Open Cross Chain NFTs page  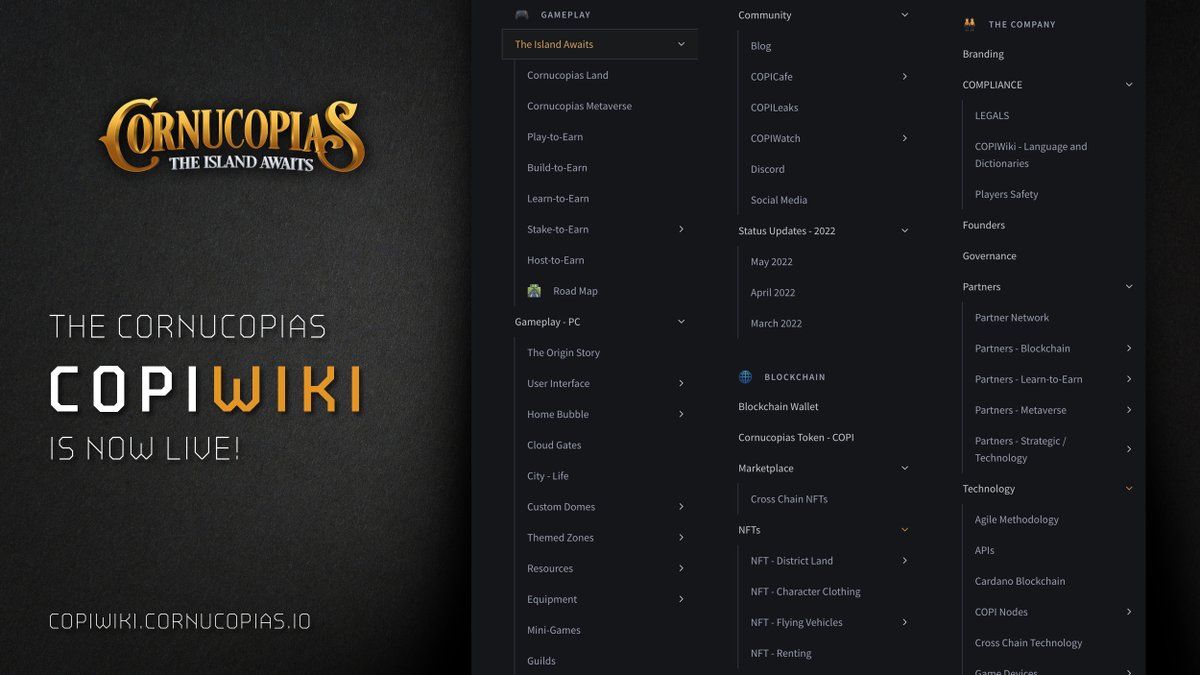pyautogui.click(x=789, y=499)
